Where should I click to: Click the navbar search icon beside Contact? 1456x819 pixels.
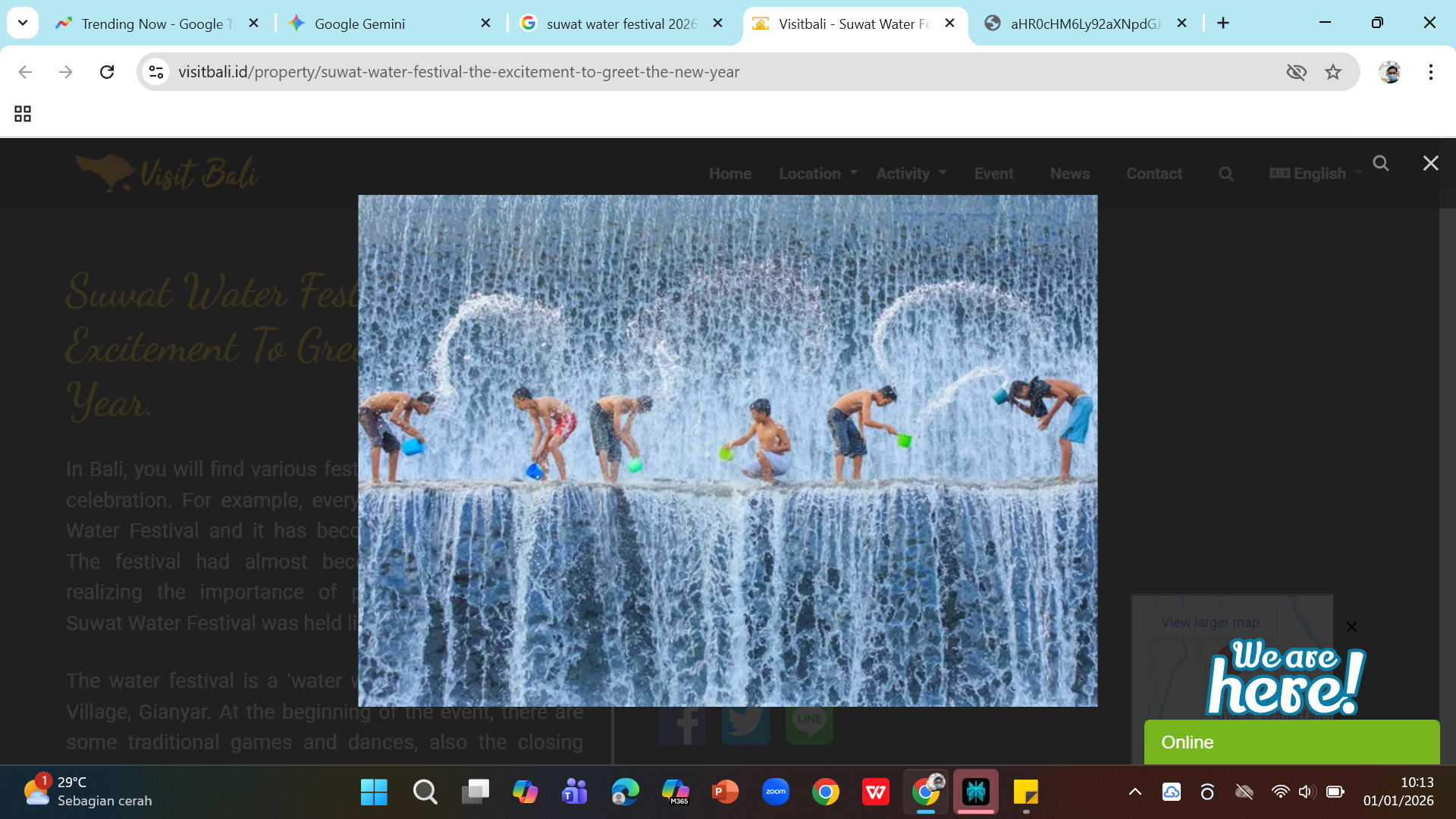click(x=1226, y=174)
